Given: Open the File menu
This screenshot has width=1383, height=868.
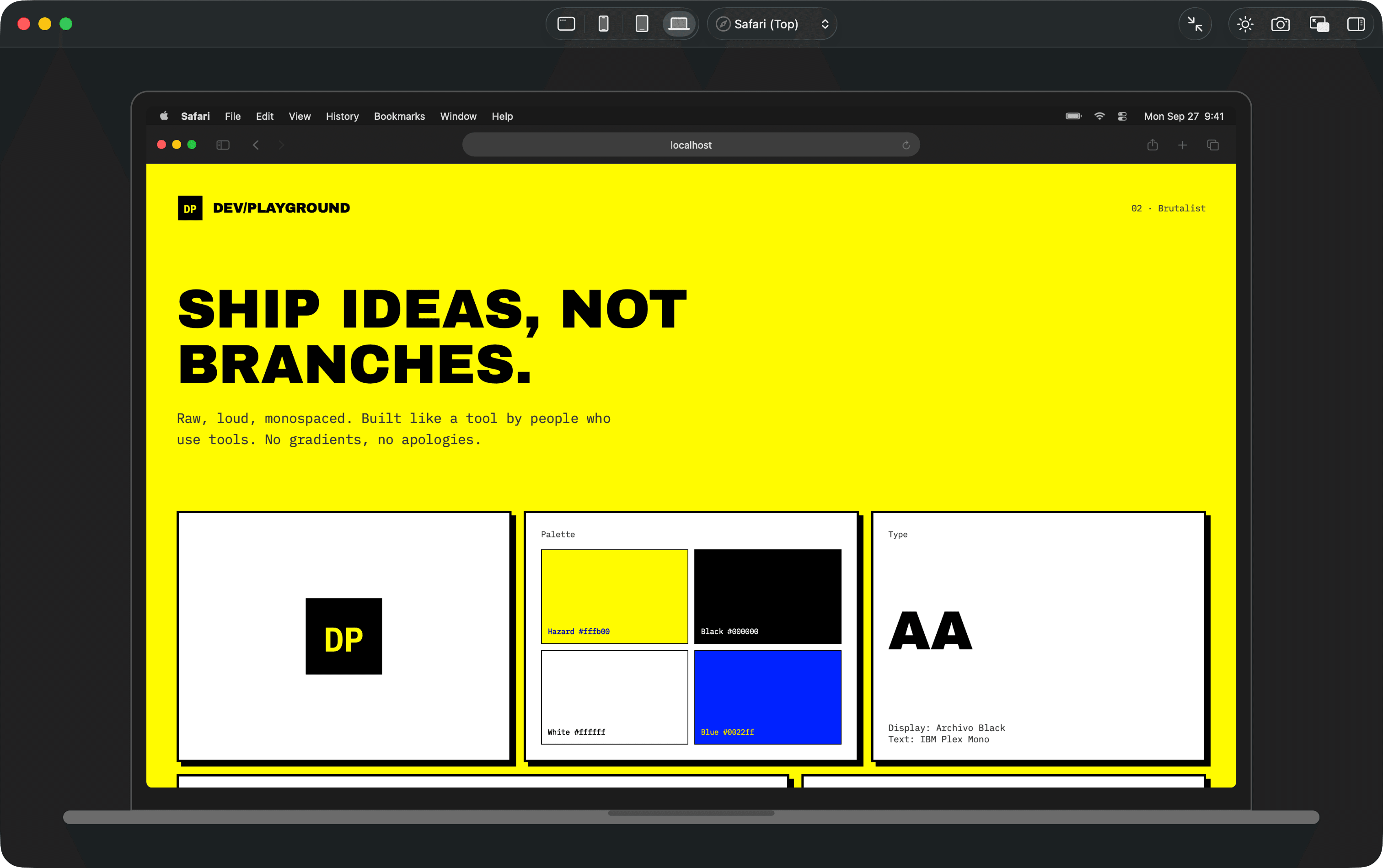Looking at the screenshot, I should [x=232, y=116].
